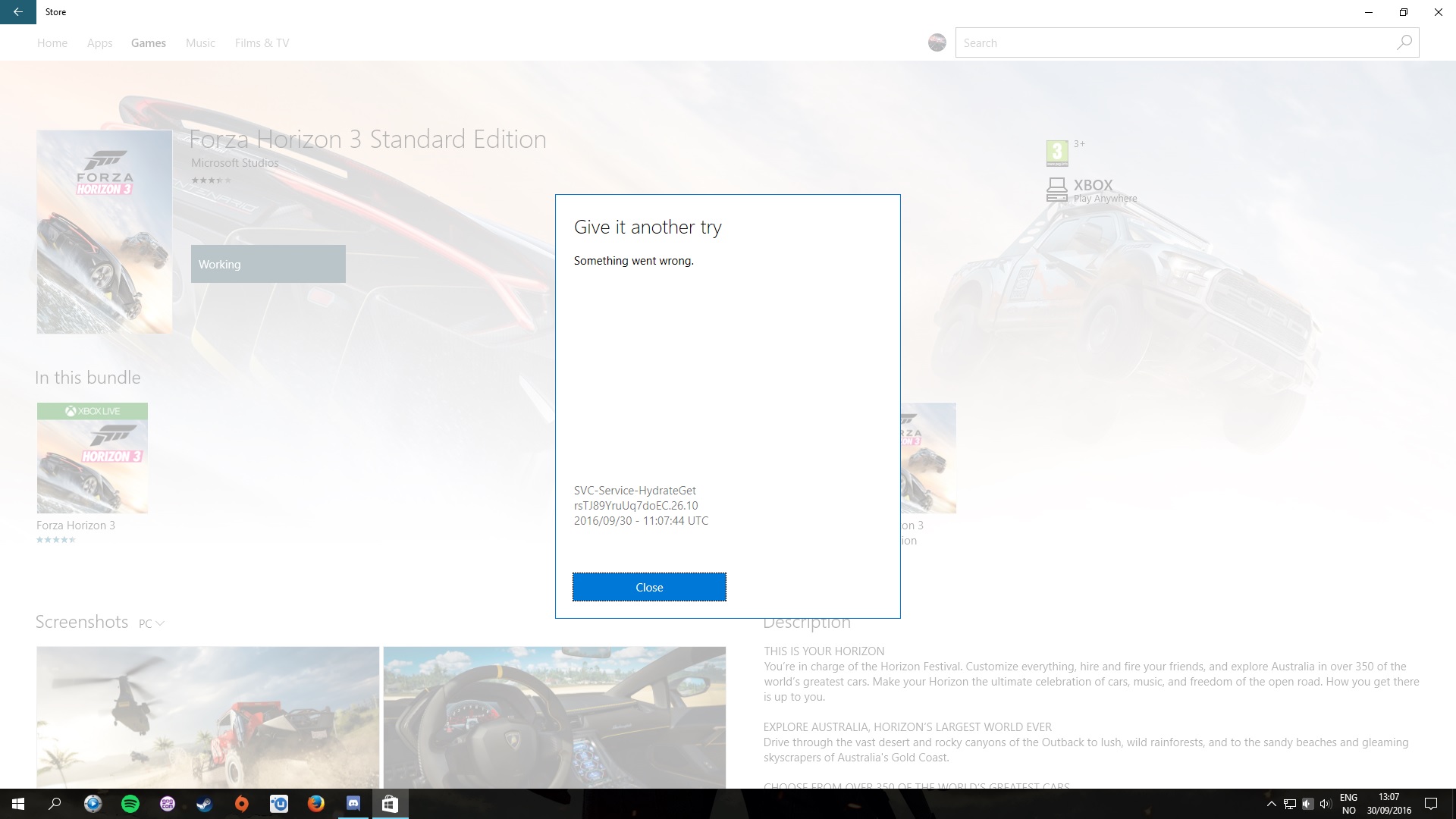Viewport: 1456px width, 819px height.
Task: Open Steam from the taskbar
Action: click(205, 804)
